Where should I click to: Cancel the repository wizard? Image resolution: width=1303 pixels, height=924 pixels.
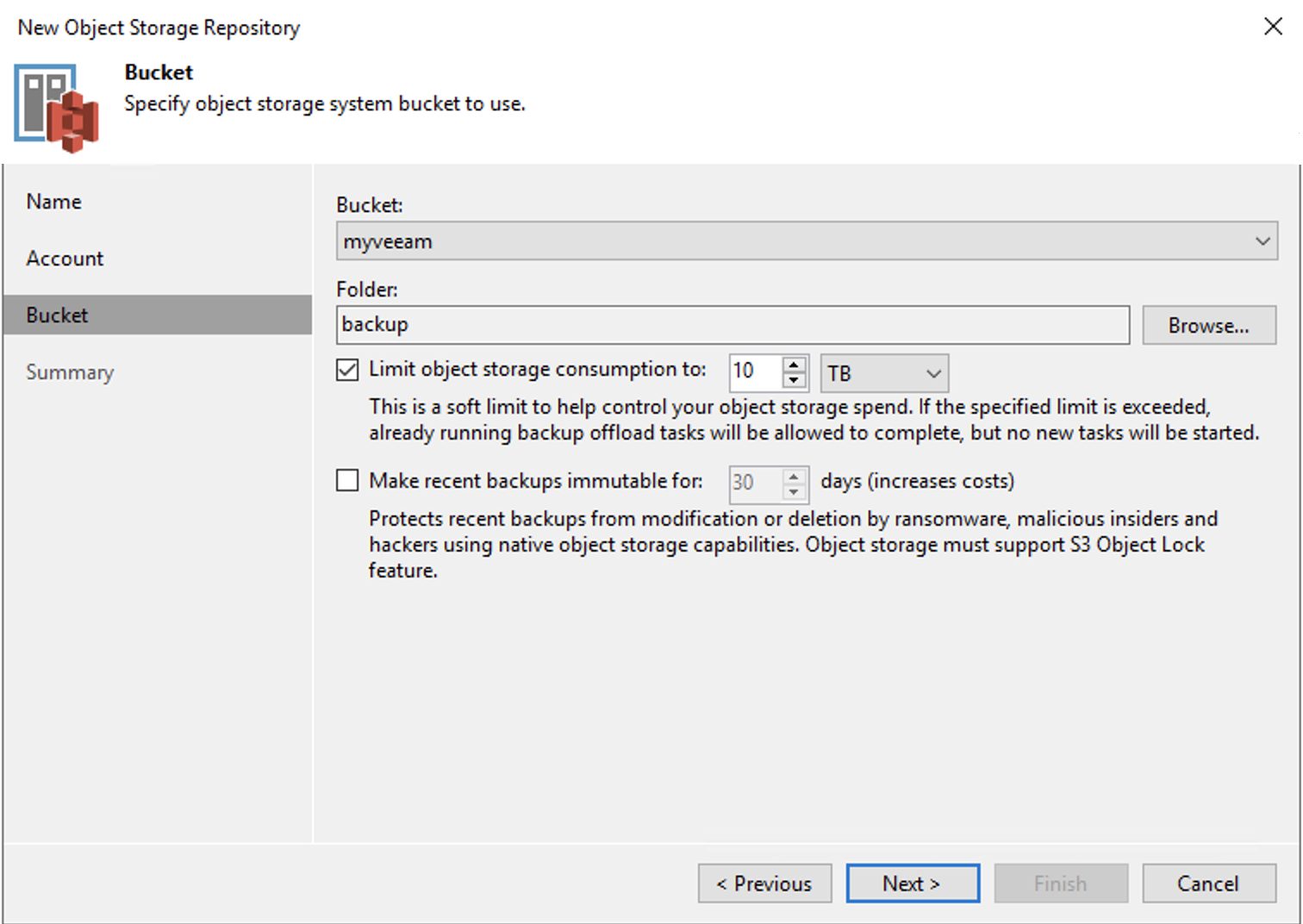[x=1209, y=883]
